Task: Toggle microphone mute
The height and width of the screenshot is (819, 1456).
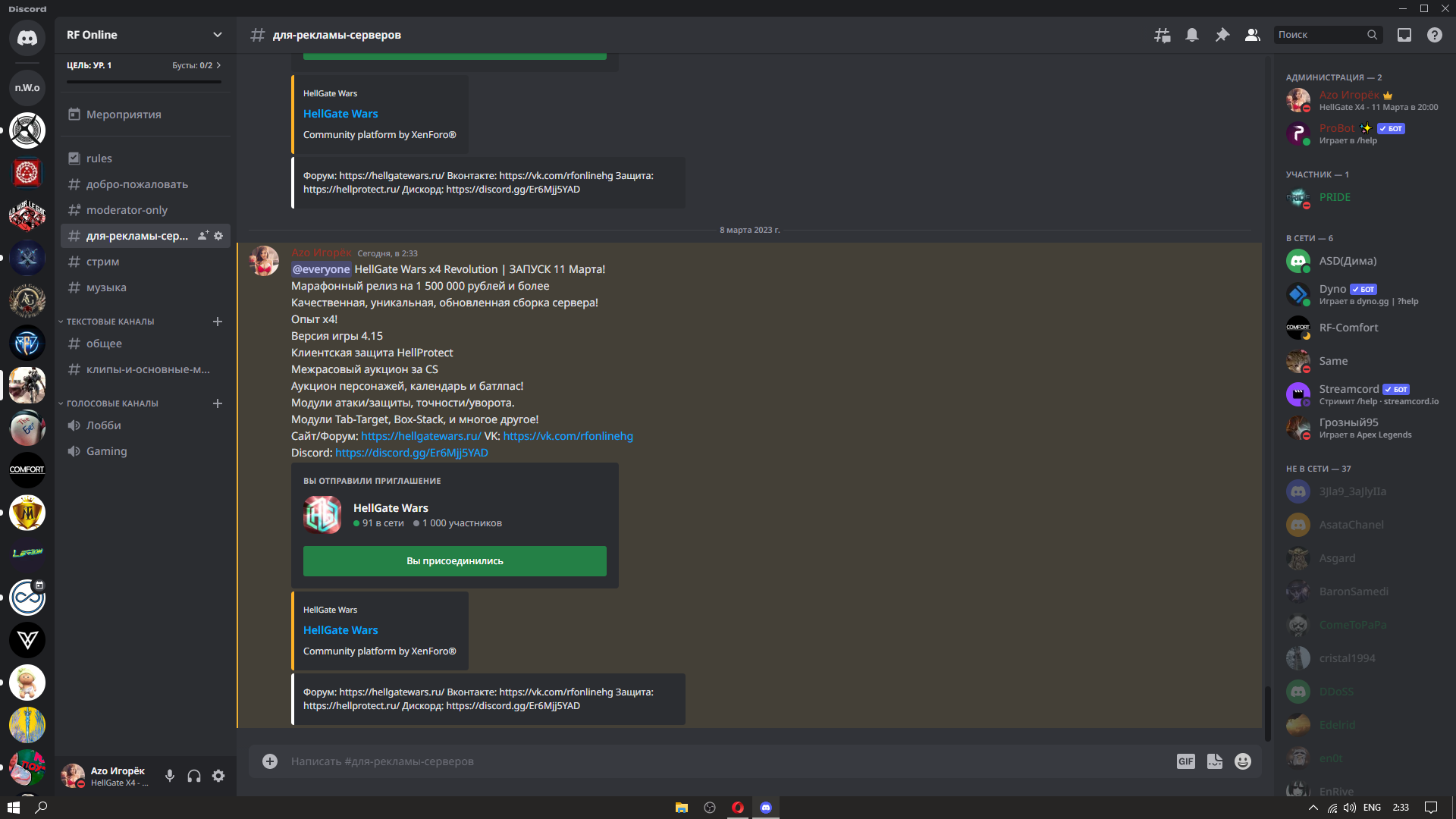Action: pyautogui.click(x=170, y=776)
